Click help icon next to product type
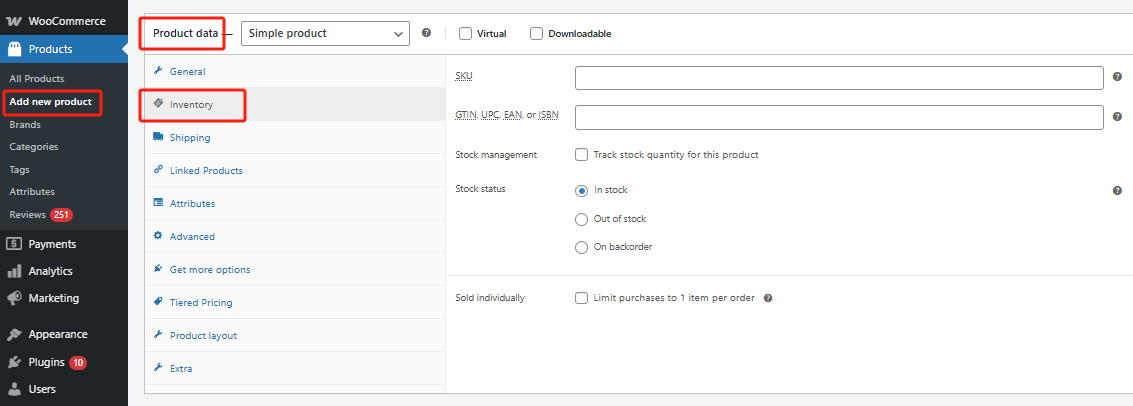The height and width of the screenshot is (406, 1133). tap(426, 33)
